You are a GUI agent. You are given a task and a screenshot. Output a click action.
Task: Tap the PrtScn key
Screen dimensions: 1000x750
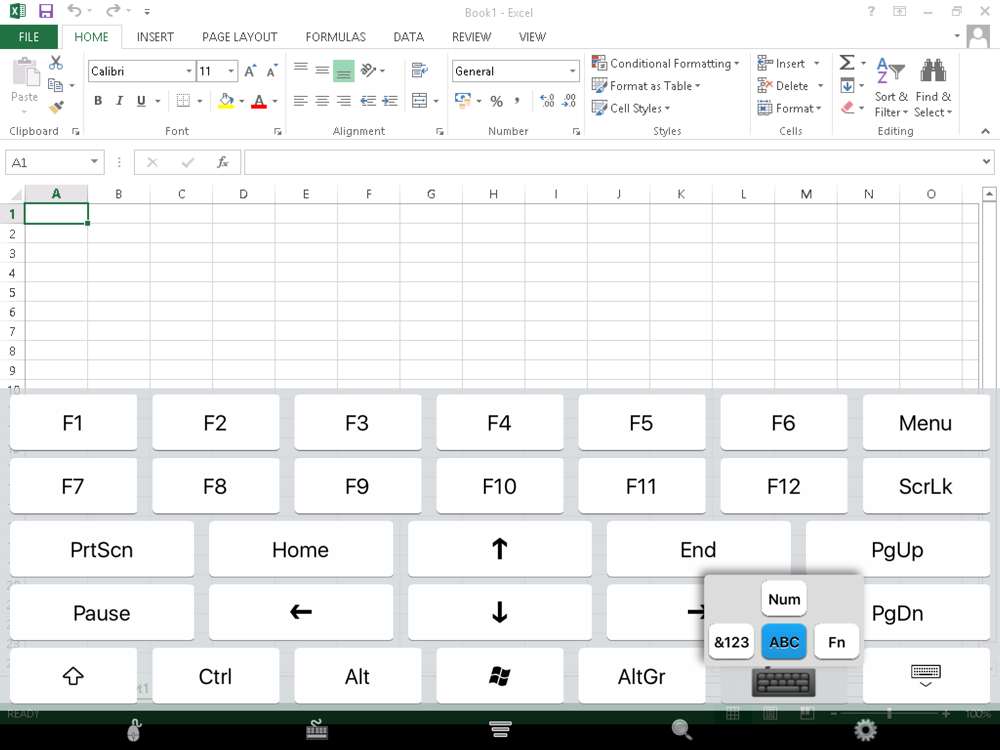click(x=102, y=549)
